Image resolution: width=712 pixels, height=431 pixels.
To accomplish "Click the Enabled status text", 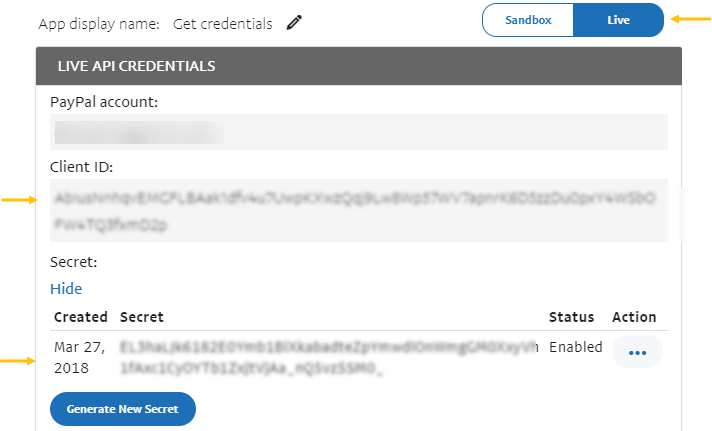I will pos(576,347).
